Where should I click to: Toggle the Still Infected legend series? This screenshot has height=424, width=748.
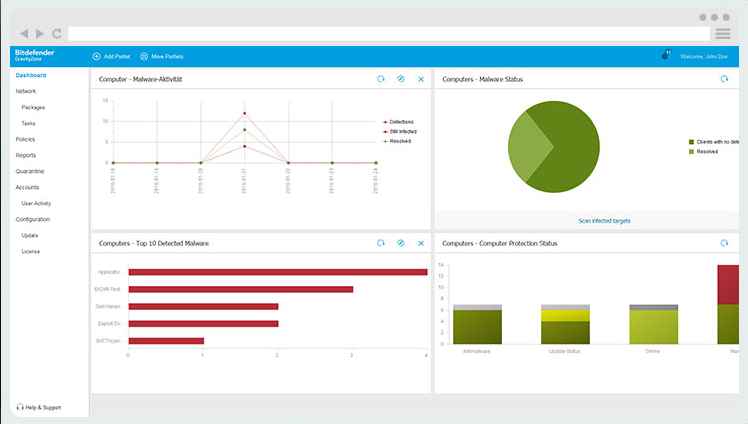[400, 132]
